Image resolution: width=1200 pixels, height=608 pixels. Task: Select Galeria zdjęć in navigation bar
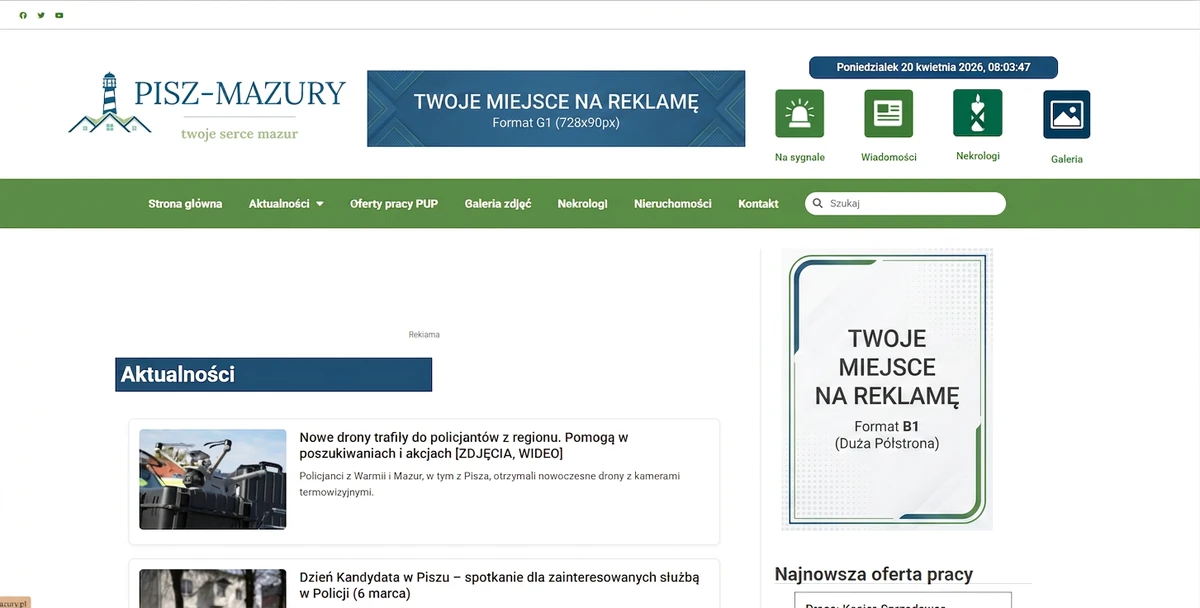point(498,204)
